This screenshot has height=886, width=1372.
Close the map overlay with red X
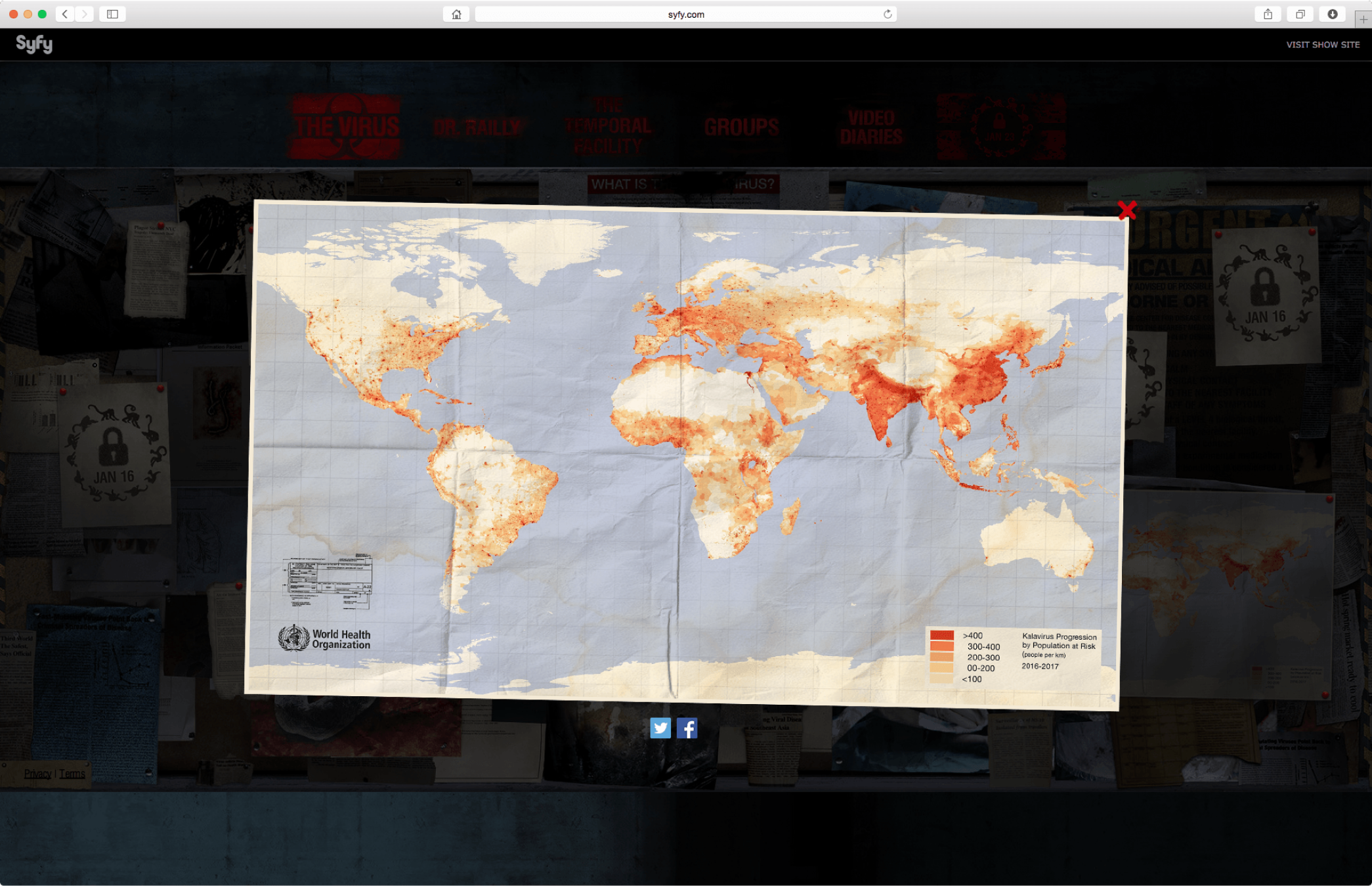click(1126, 210)
